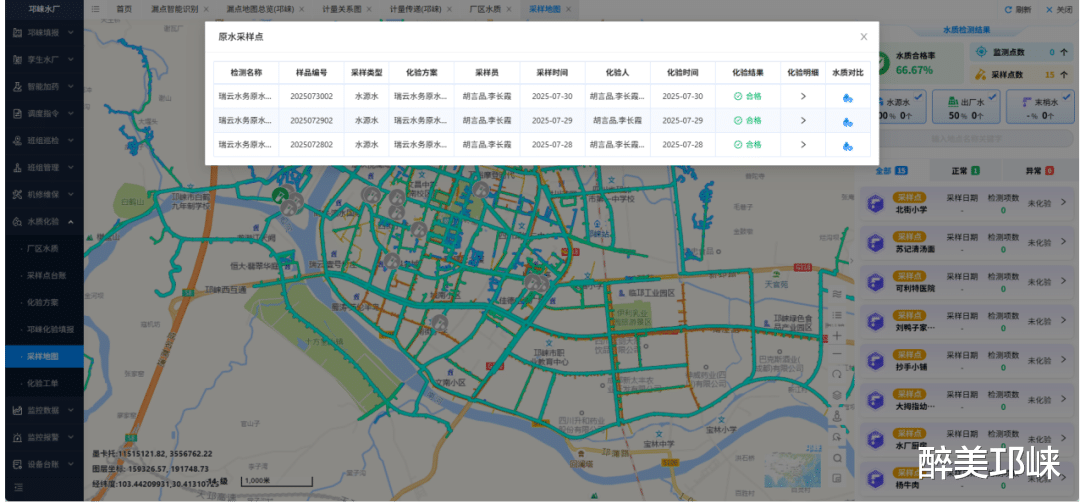
Task: Click the 监测点数 target icon
Action: (982, 52)
